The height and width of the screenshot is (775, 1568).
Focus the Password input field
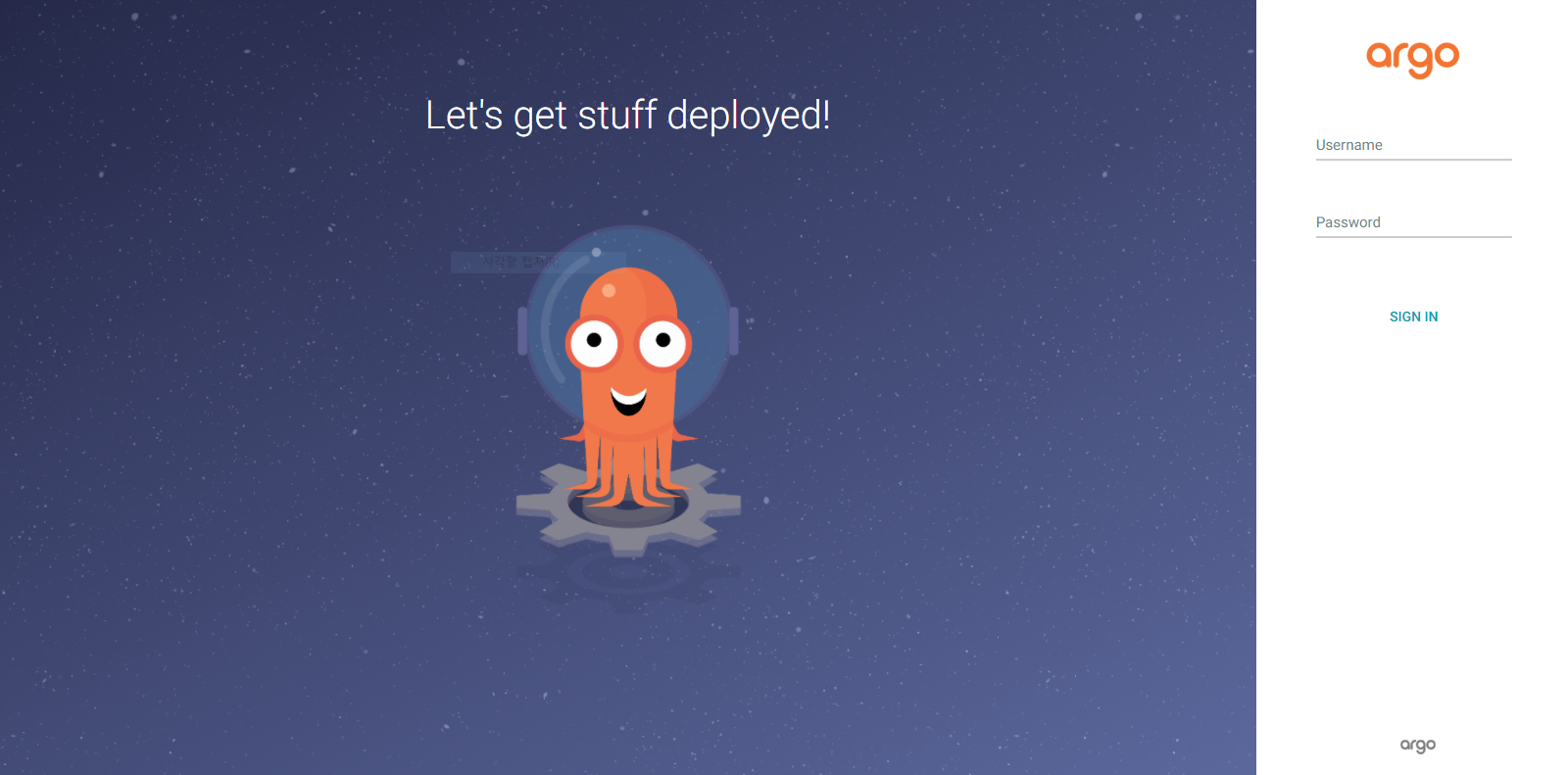[1413, 222]
